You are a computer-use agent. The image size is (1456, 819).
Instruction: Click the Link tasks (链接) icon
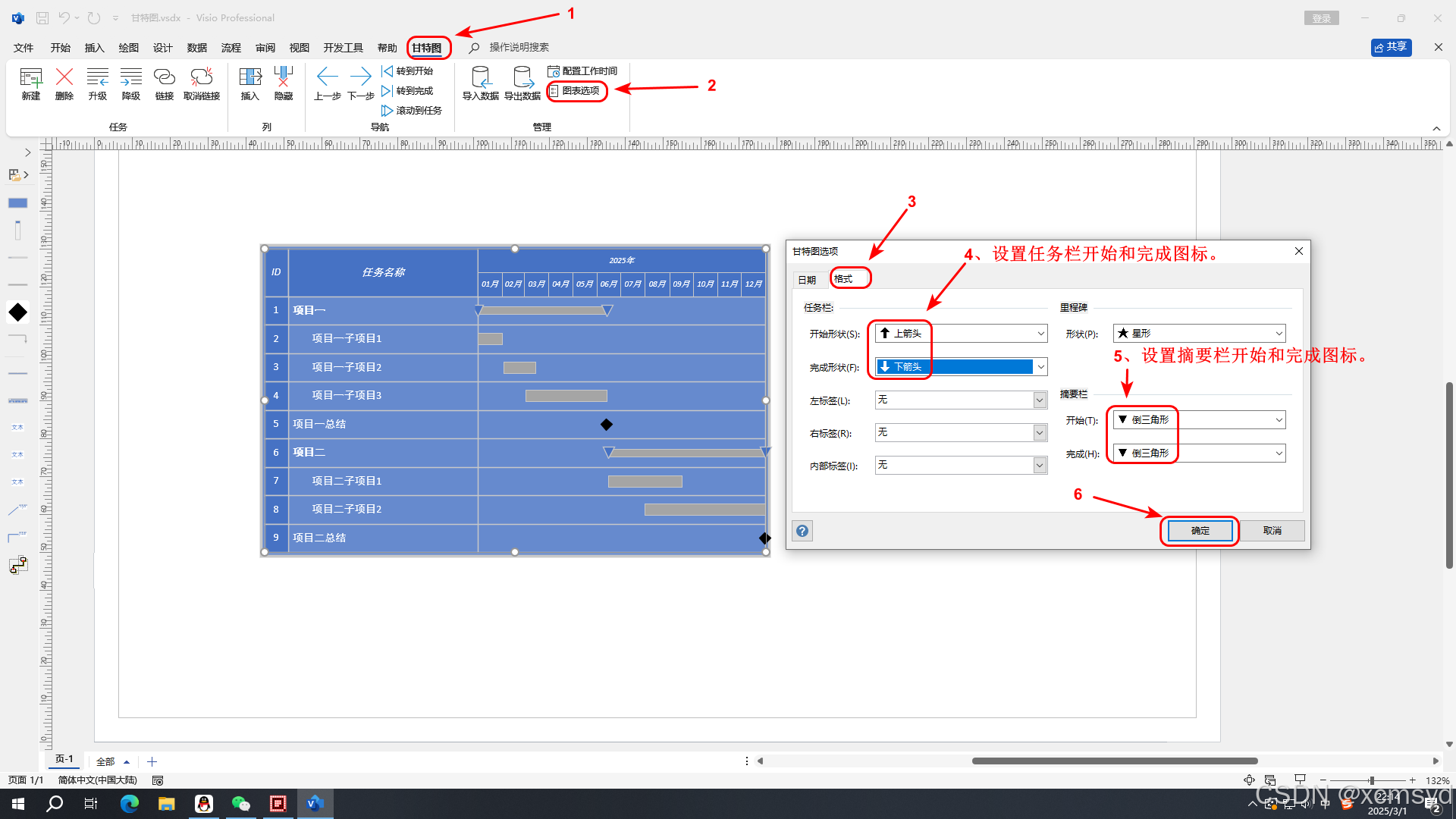pyautogui.click(x=165, y=77)
